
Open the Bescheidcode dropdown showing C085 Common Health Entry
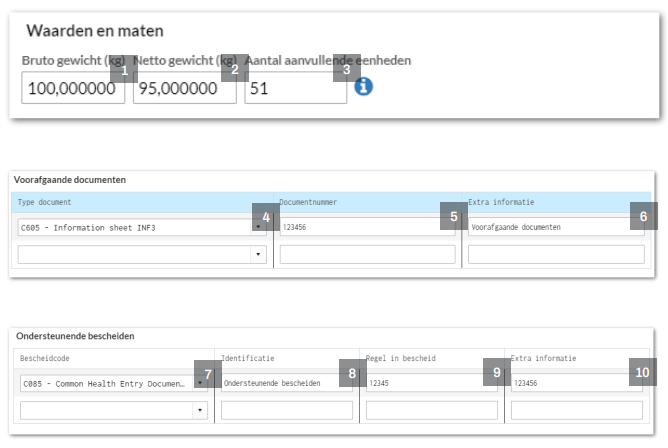coord(114,383)
